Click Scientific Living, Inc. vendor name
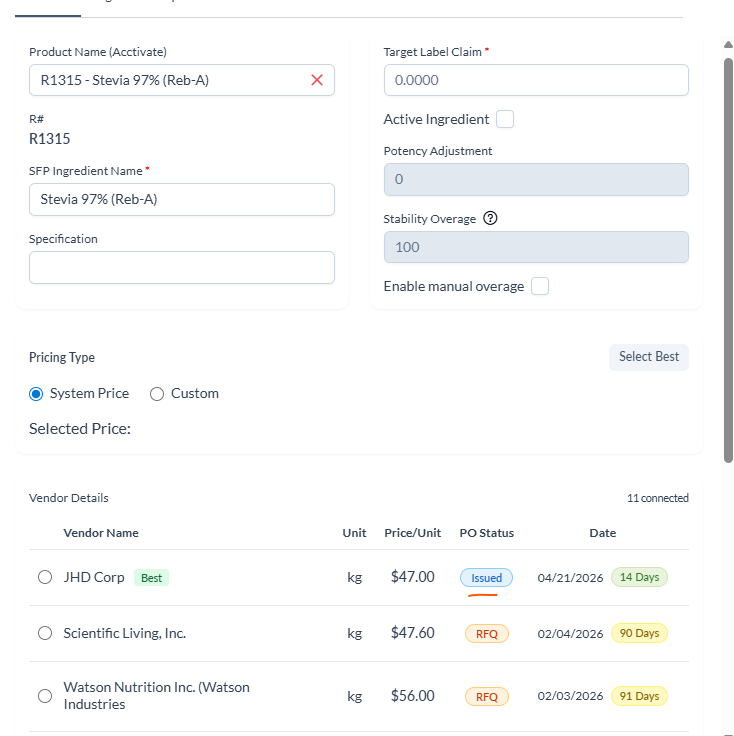 pyautogui.click(x=125, y=633)
